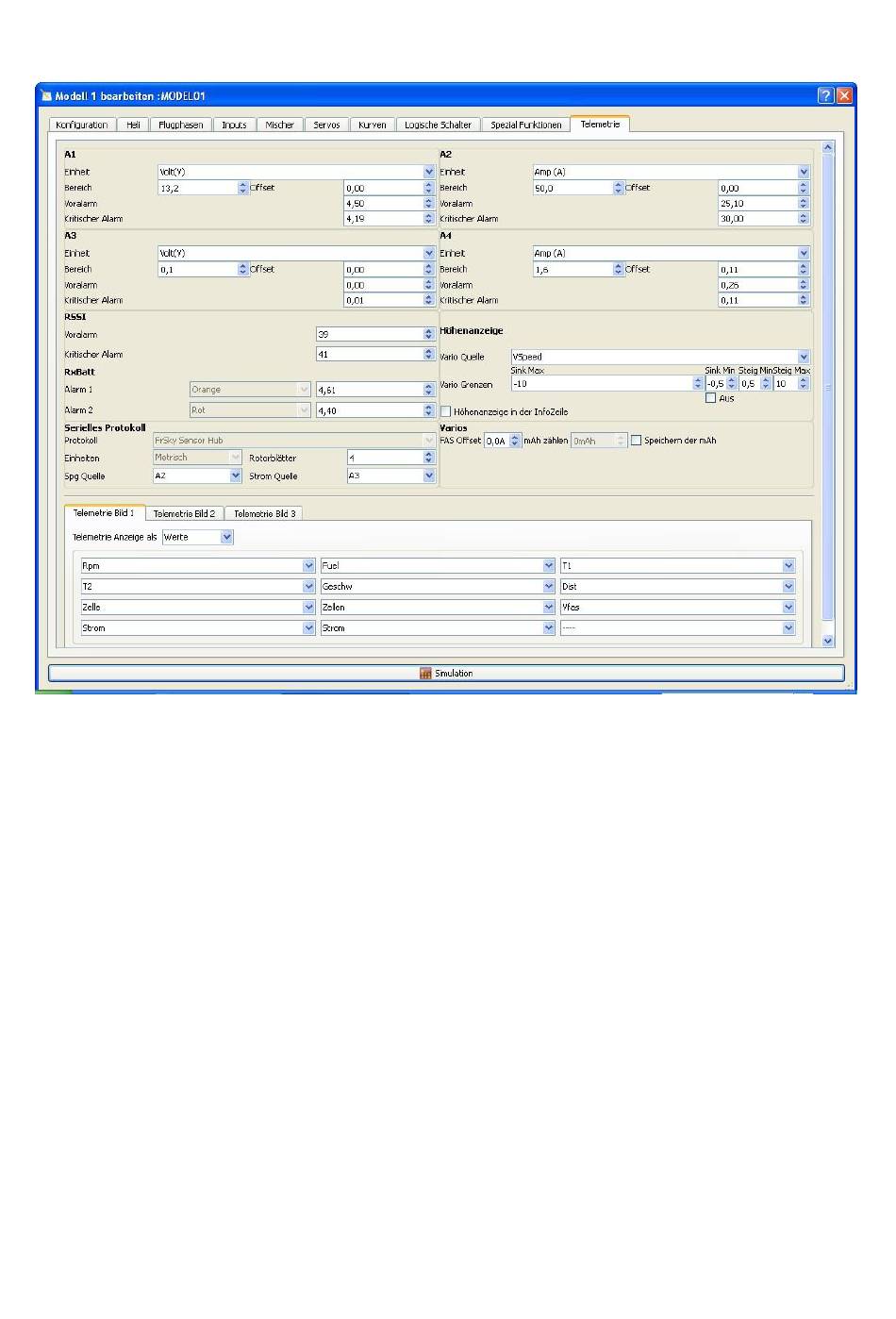Viewport: 896px width, 1319px height.
Task: Click the RxBatt Alarm 1 value field 4,61
Action: (375, 389)
